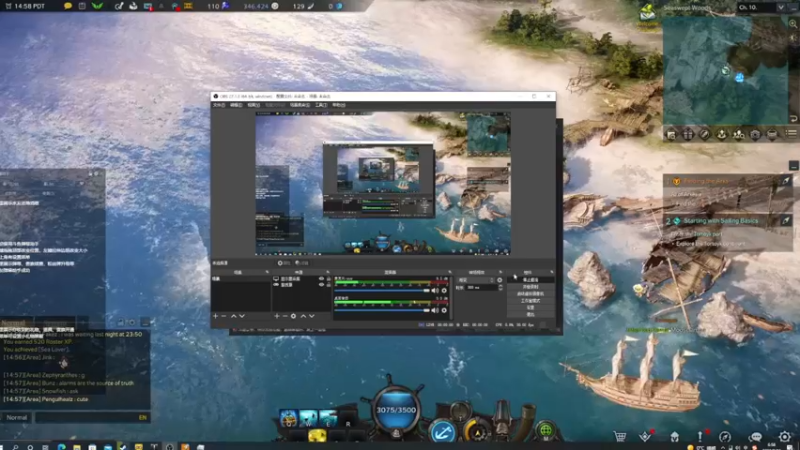Zoom the minimap with the magnifier icon
Screen dimensions: 800x450
coord(793,23)
